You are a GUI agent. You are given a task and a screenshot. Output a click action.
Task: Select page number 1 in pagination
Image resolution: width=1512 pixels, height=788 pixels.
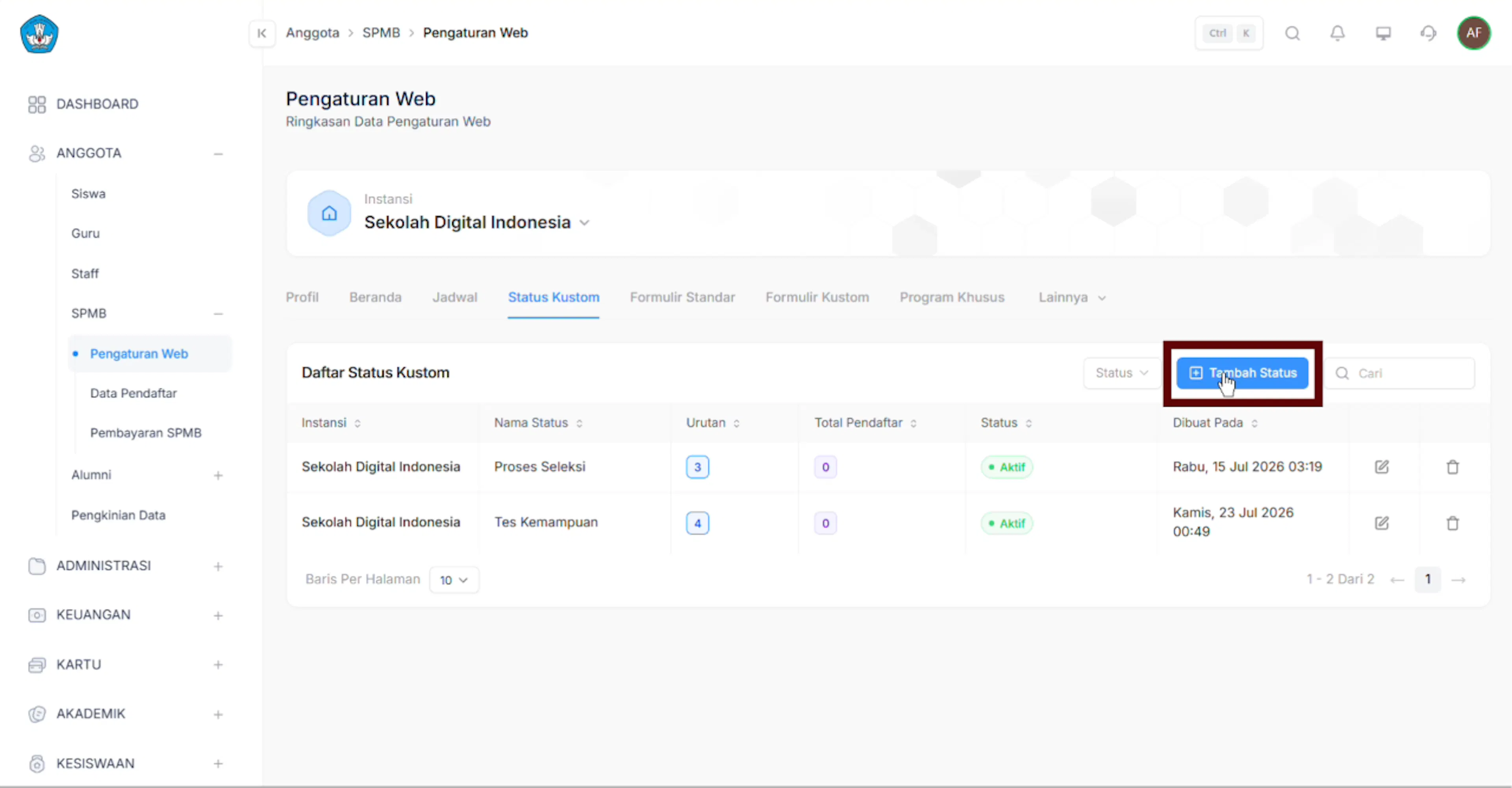click(1427, 580)
